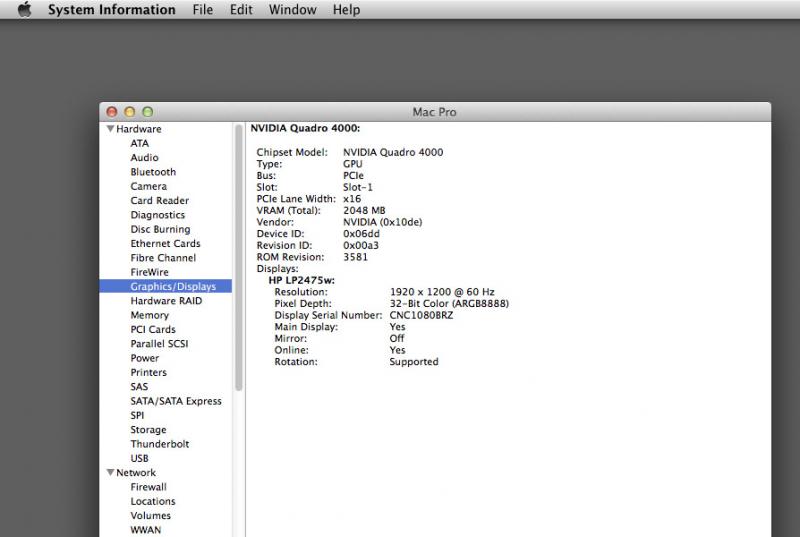Select SAS in the sidebar
Screen dimensions: 800x537
click(139, 387)
